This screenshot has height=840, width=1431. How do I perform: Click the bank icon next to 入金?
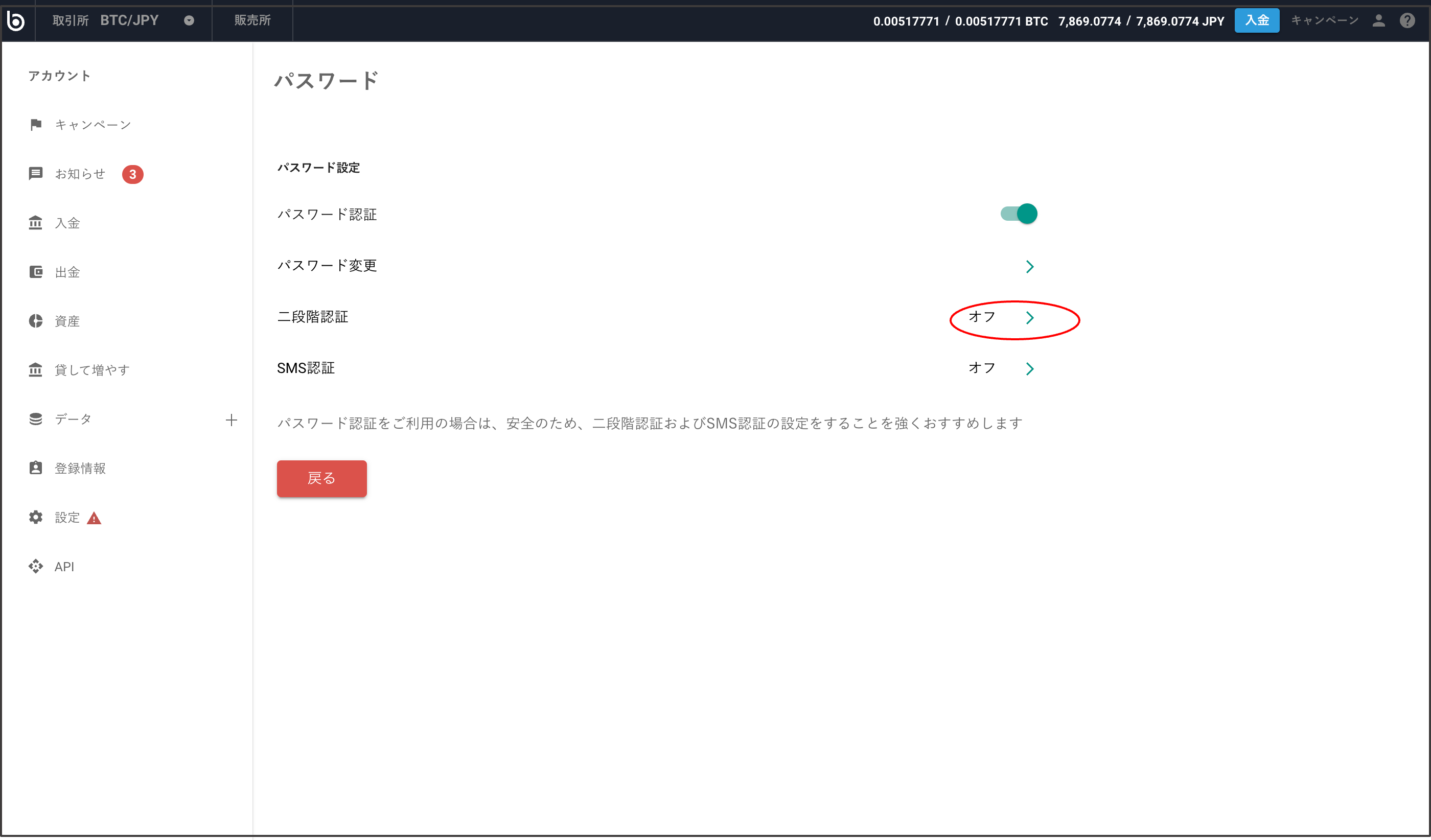(36, 223)
